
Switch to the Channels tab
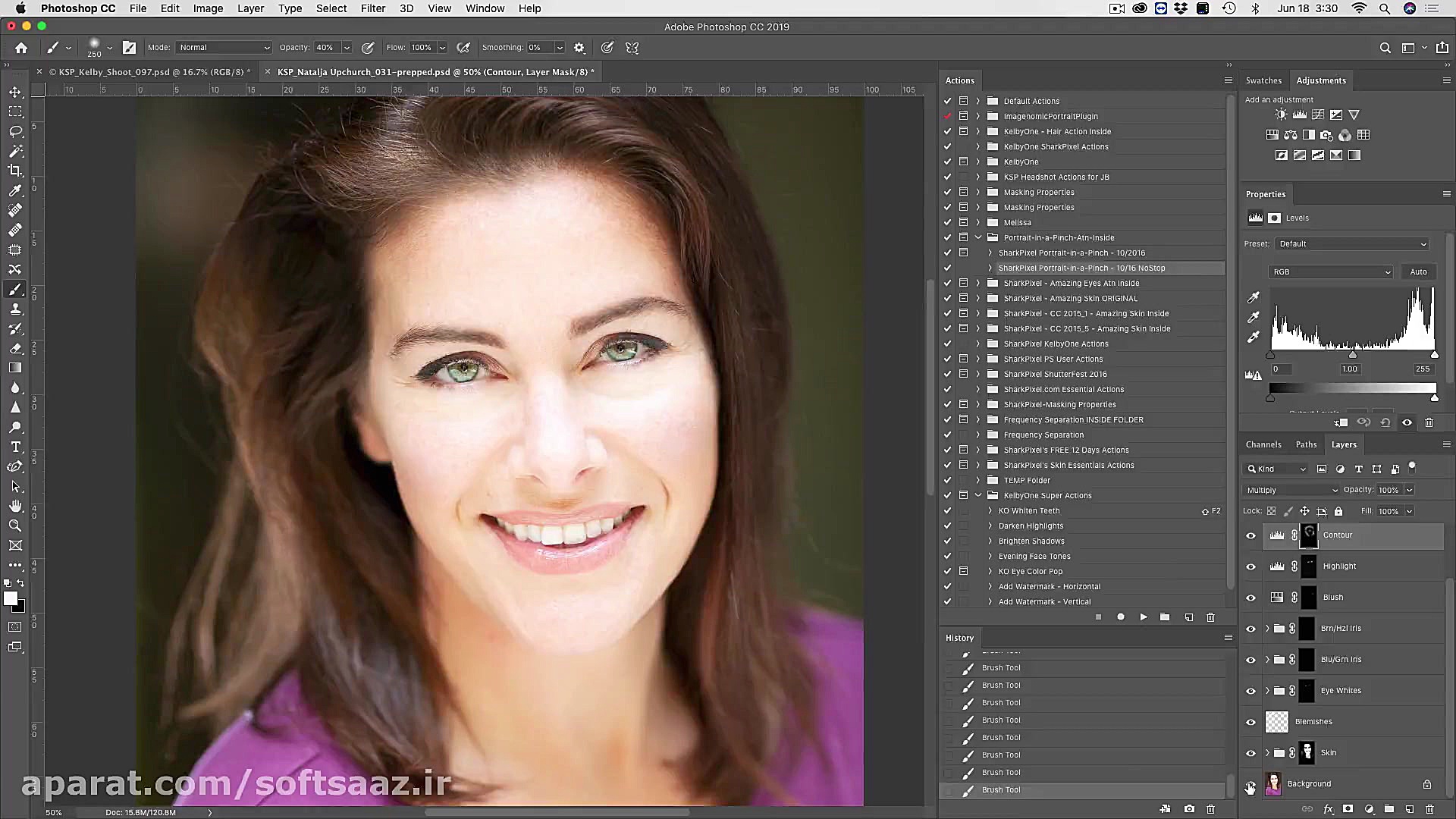(x=1263, y=444)
